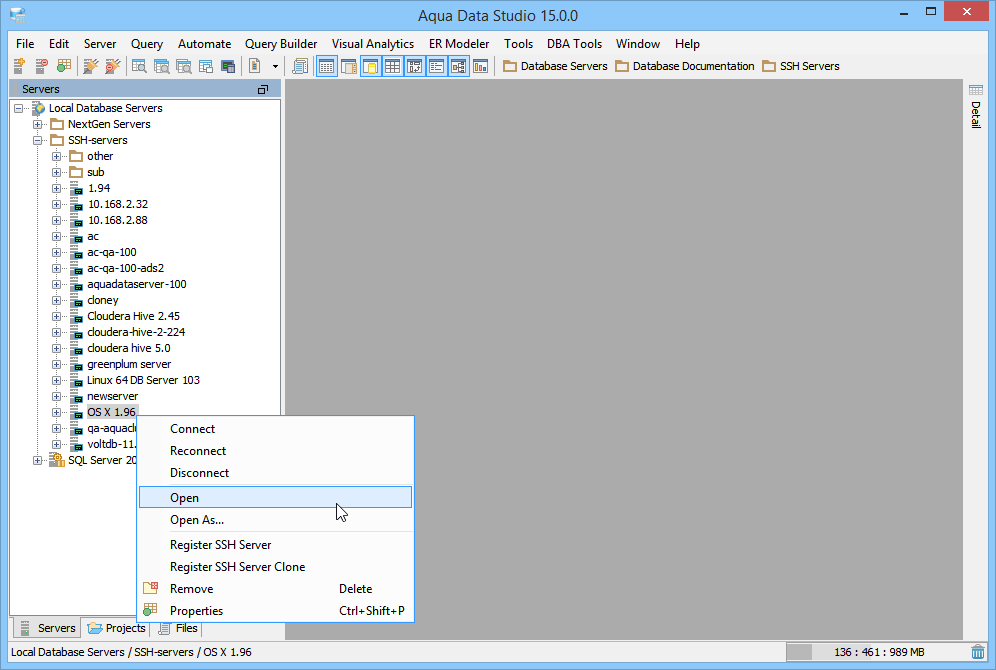Choose Open As... in the context menu
The width and height of the screenshot is (996, 670).
pos(276,519)
